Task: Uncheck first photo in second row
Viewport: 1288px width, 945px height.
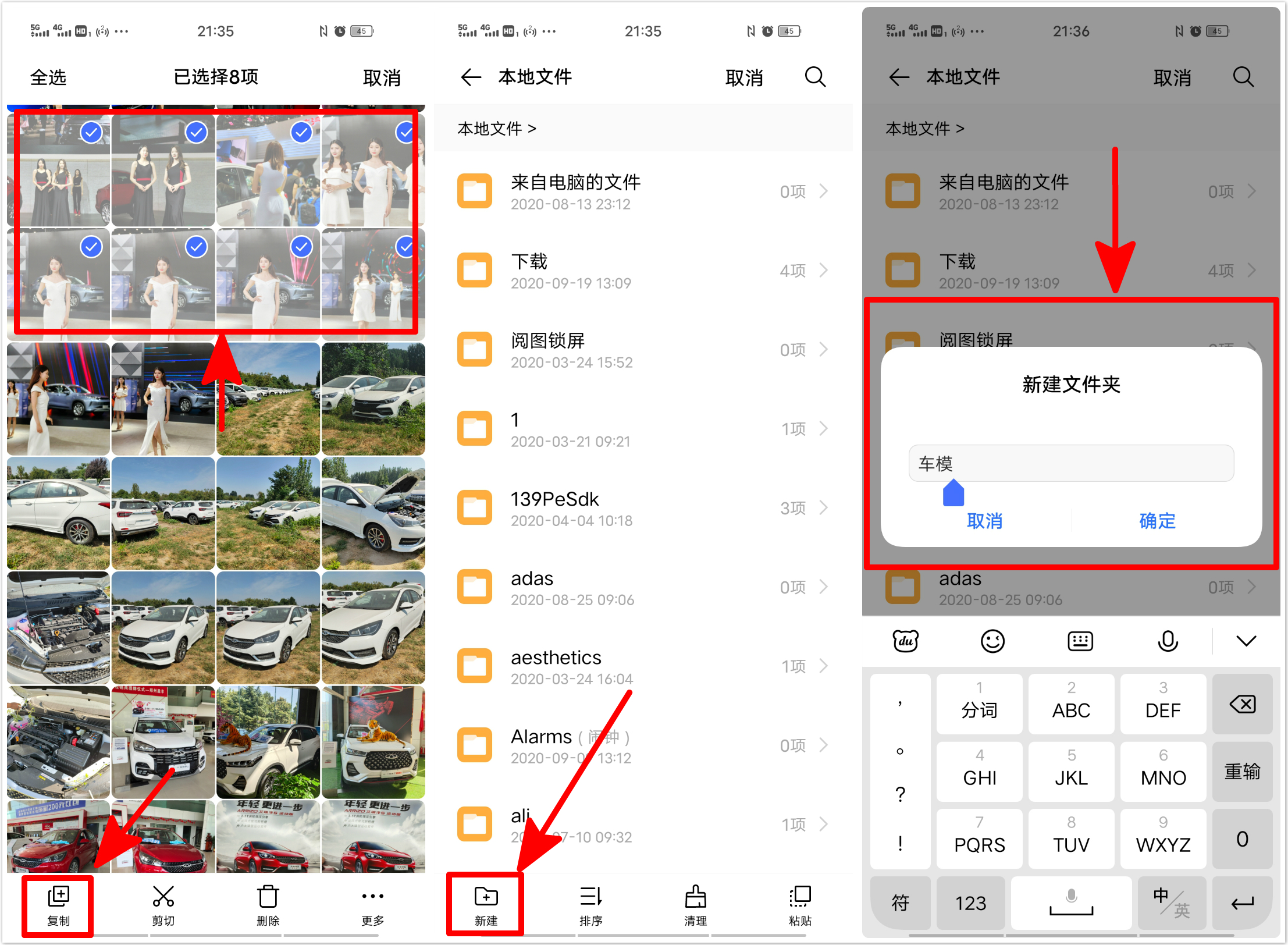Action: pos(91,247)
